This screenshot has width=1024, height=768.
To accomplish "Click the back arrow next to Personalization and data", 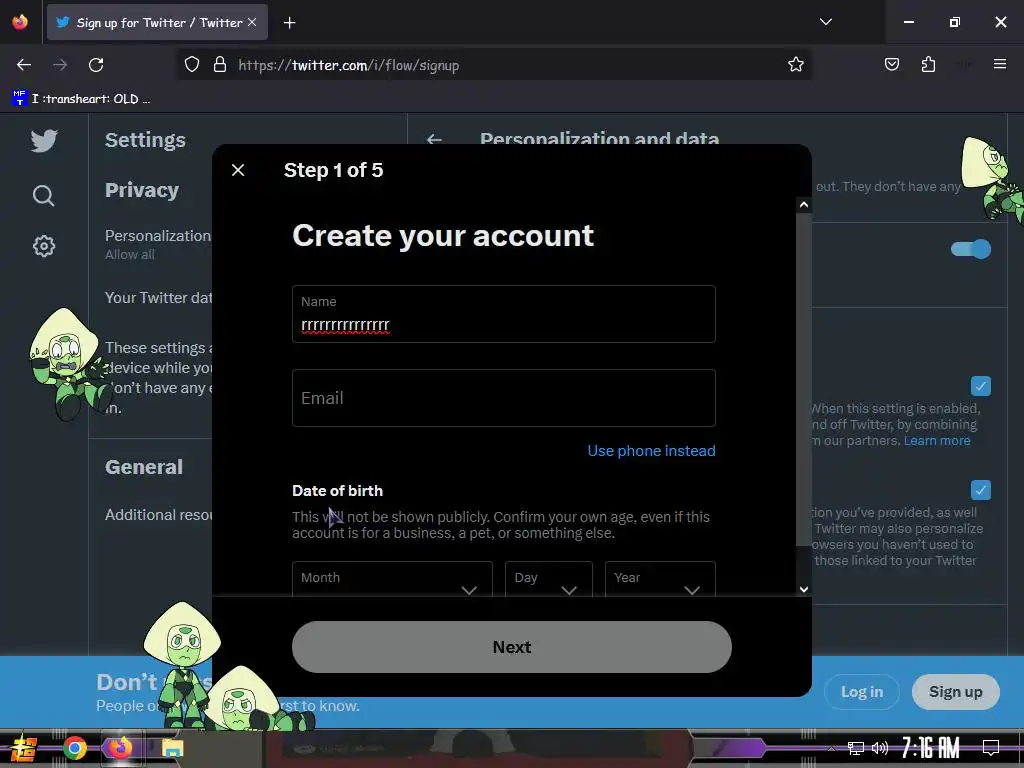I will click(434, 139).
